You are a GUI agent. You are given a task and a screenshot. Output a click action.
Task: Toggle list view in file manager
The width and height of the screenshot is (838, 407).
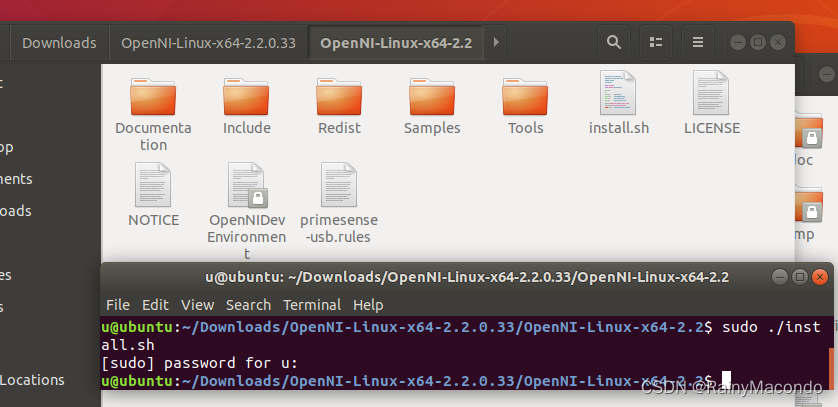[656, 42]
